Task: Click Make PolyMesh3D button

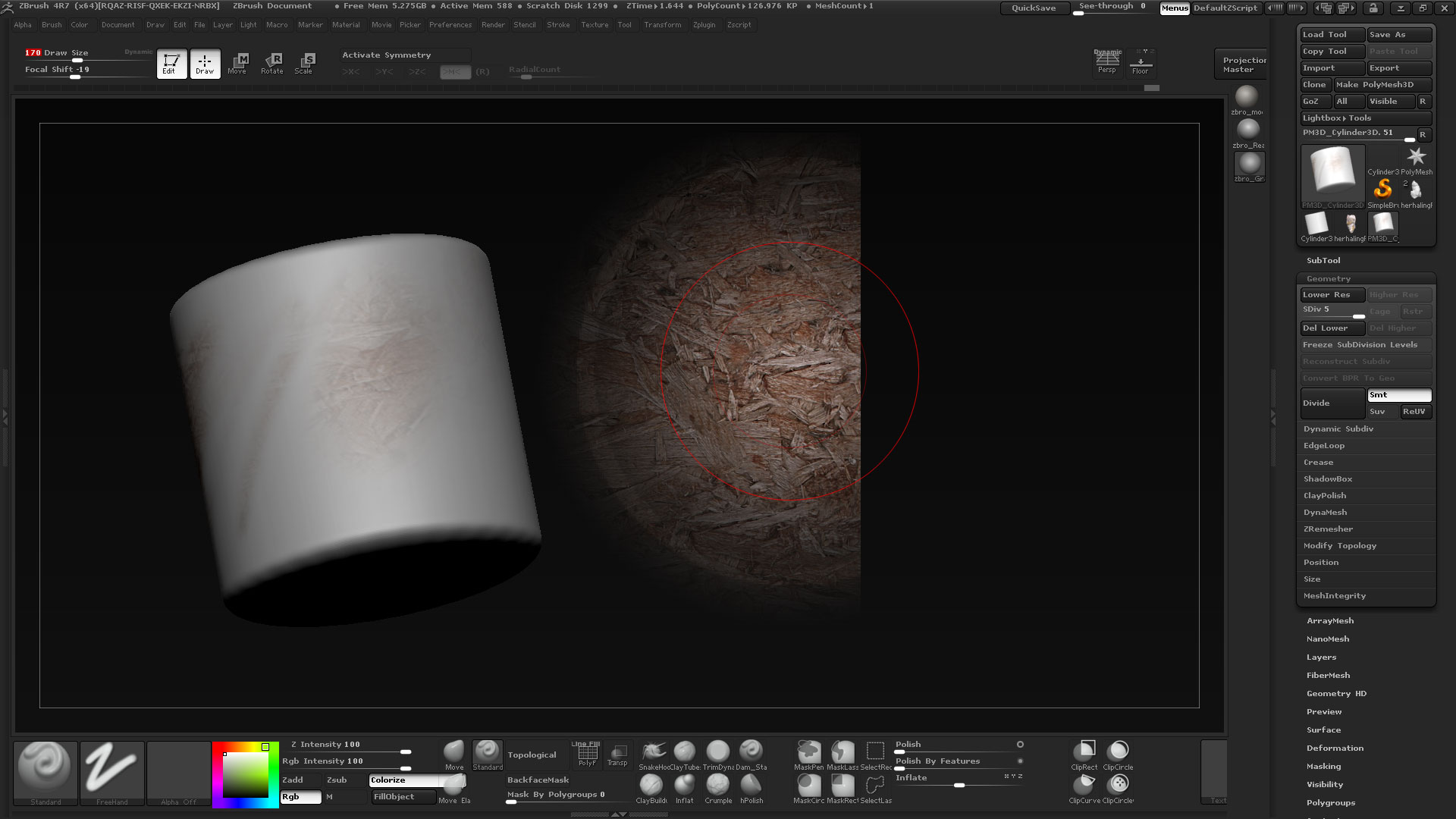Action: tap(1382, 85)
